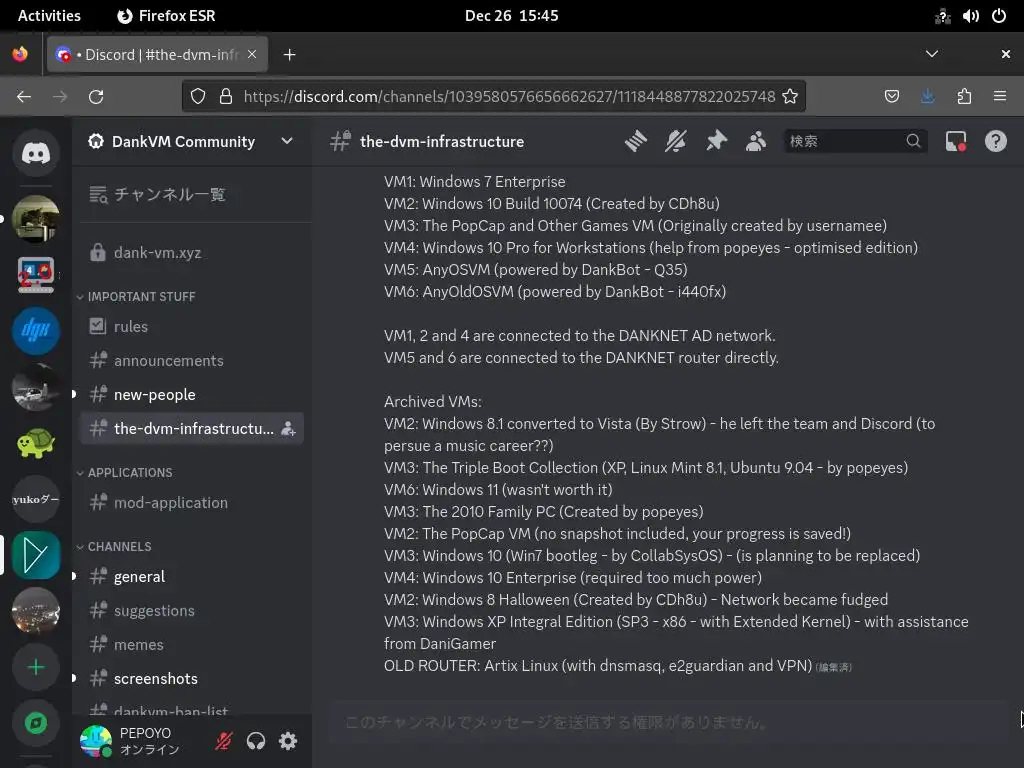Open the system volume indicator

pyautogui.click(x=970, y=16)
